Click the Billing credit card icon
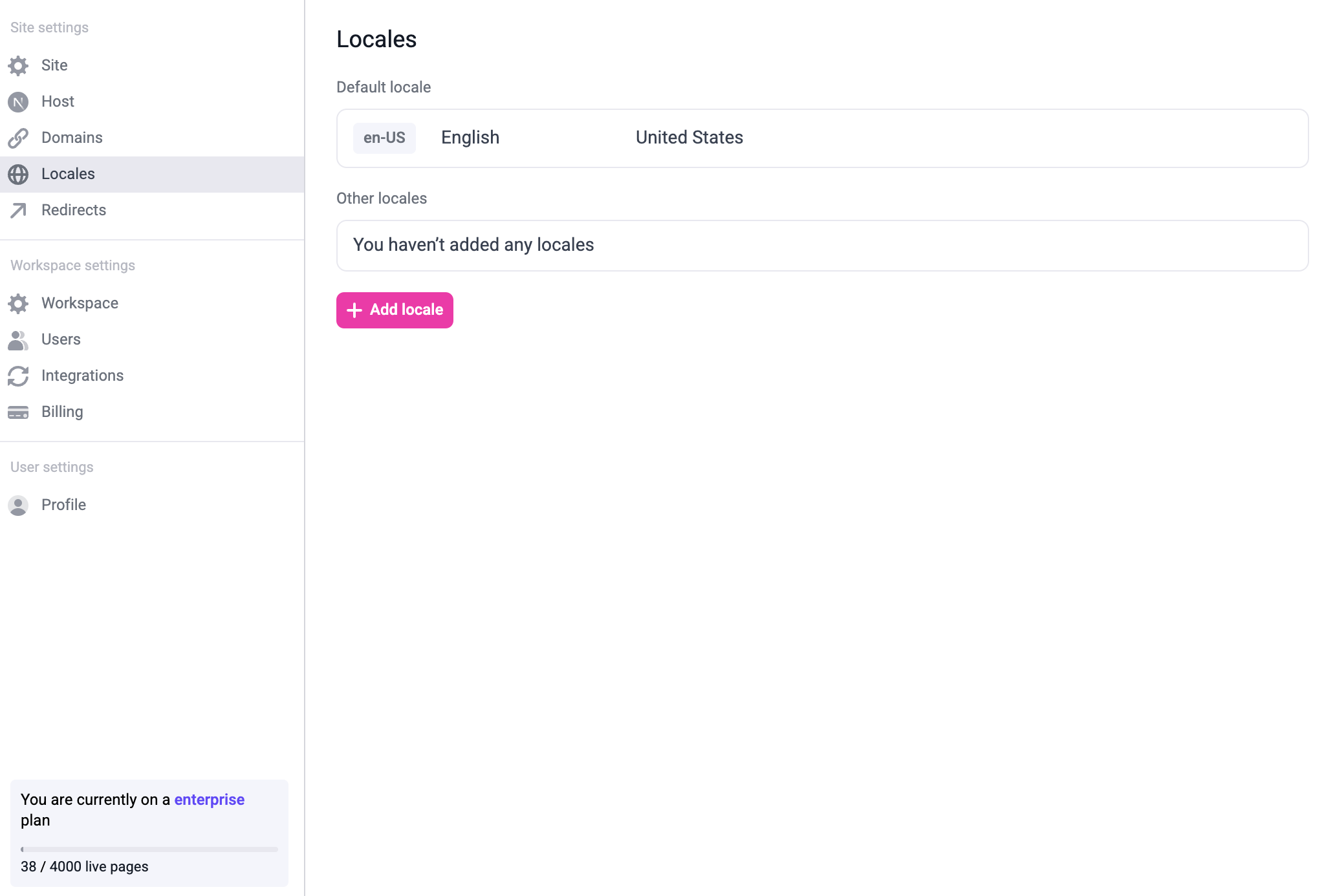 (x=18, y=412)
